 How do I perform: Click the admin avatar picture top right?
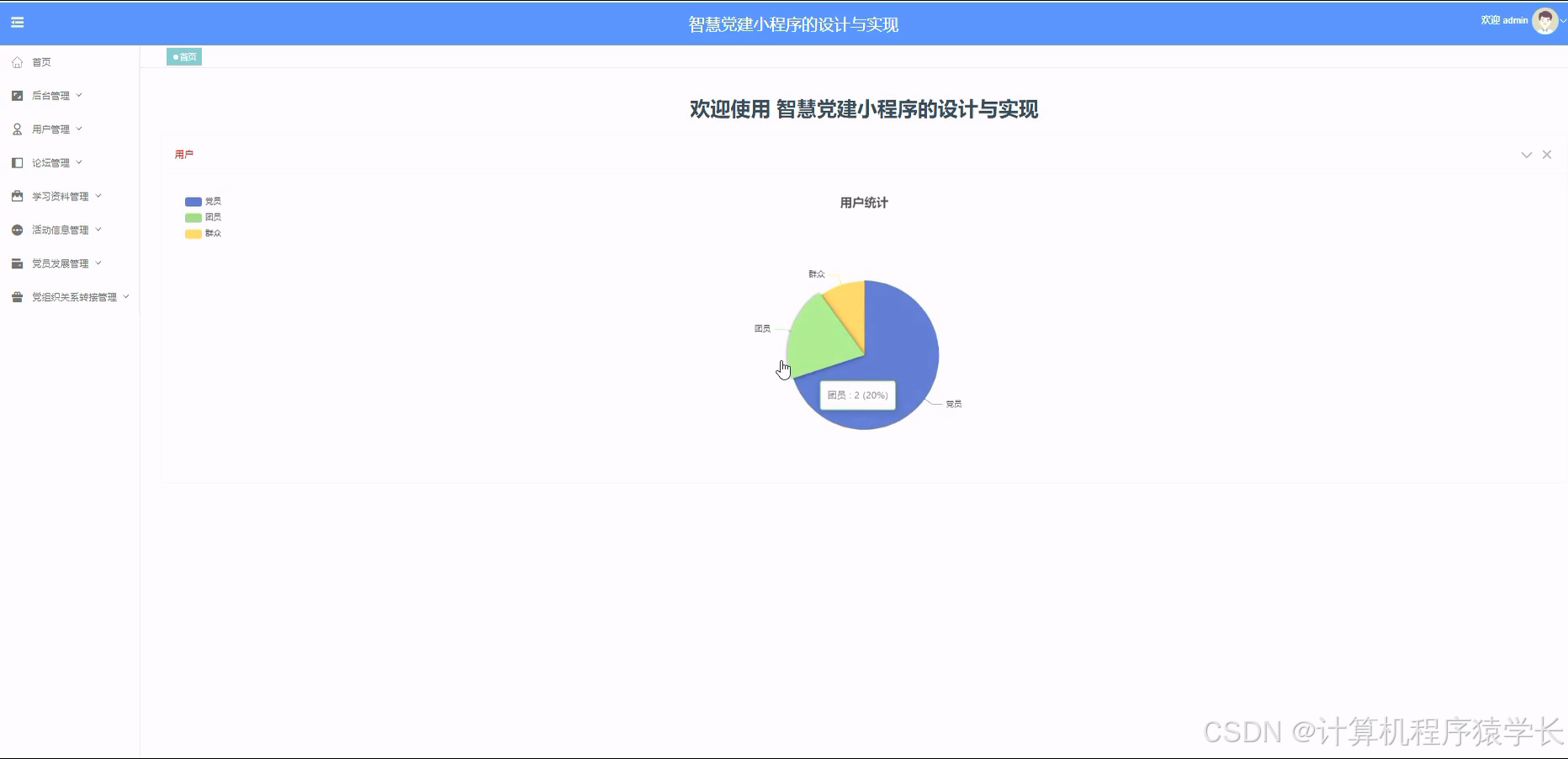[x=1544, y=20]
